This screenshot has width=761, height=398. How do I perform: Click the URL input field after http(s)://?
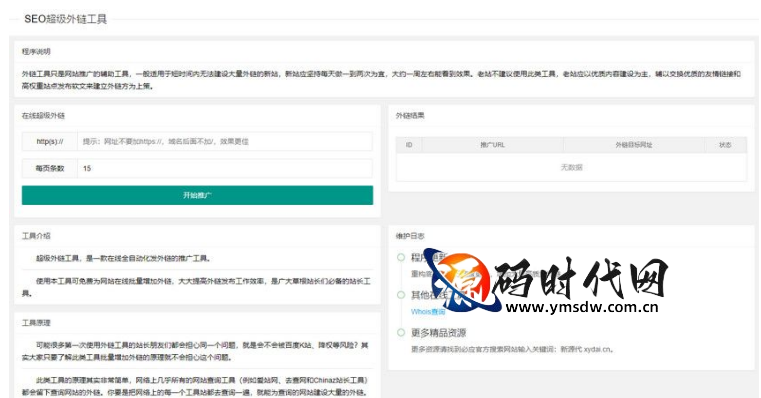click(225, 142)
